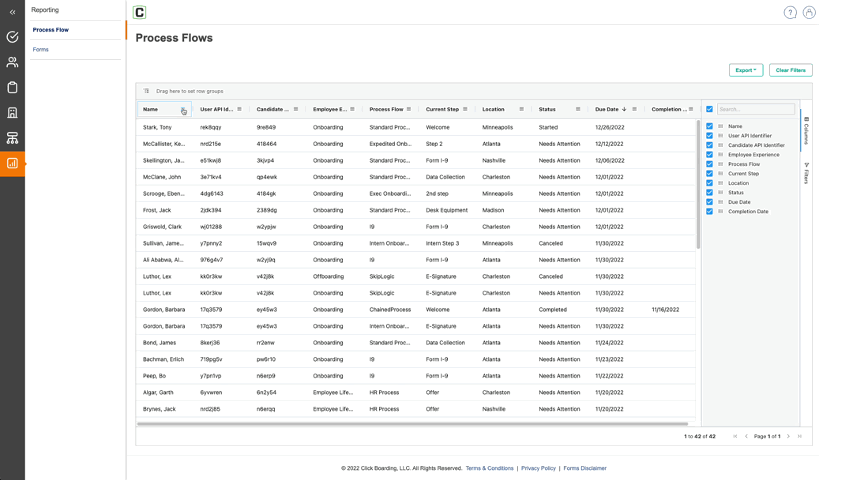Toggle the Completion Date column checkbox
The width and height of the screenshot is (853, 480).
click(709, 211)
